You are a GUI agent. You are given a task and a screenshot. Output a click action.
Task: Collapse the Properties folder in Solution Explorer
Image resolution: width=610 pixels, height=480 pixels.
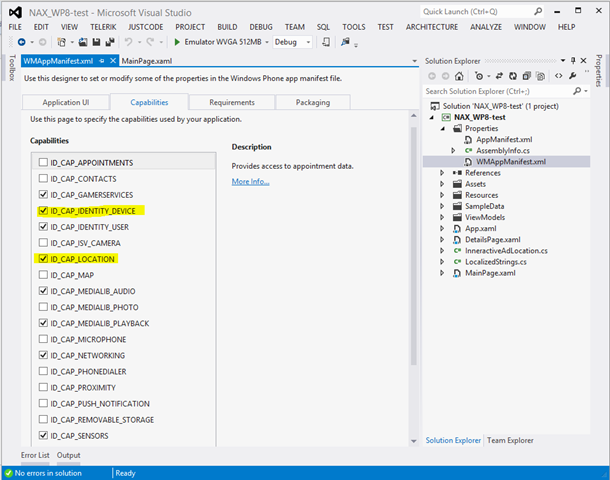[443, 128]
